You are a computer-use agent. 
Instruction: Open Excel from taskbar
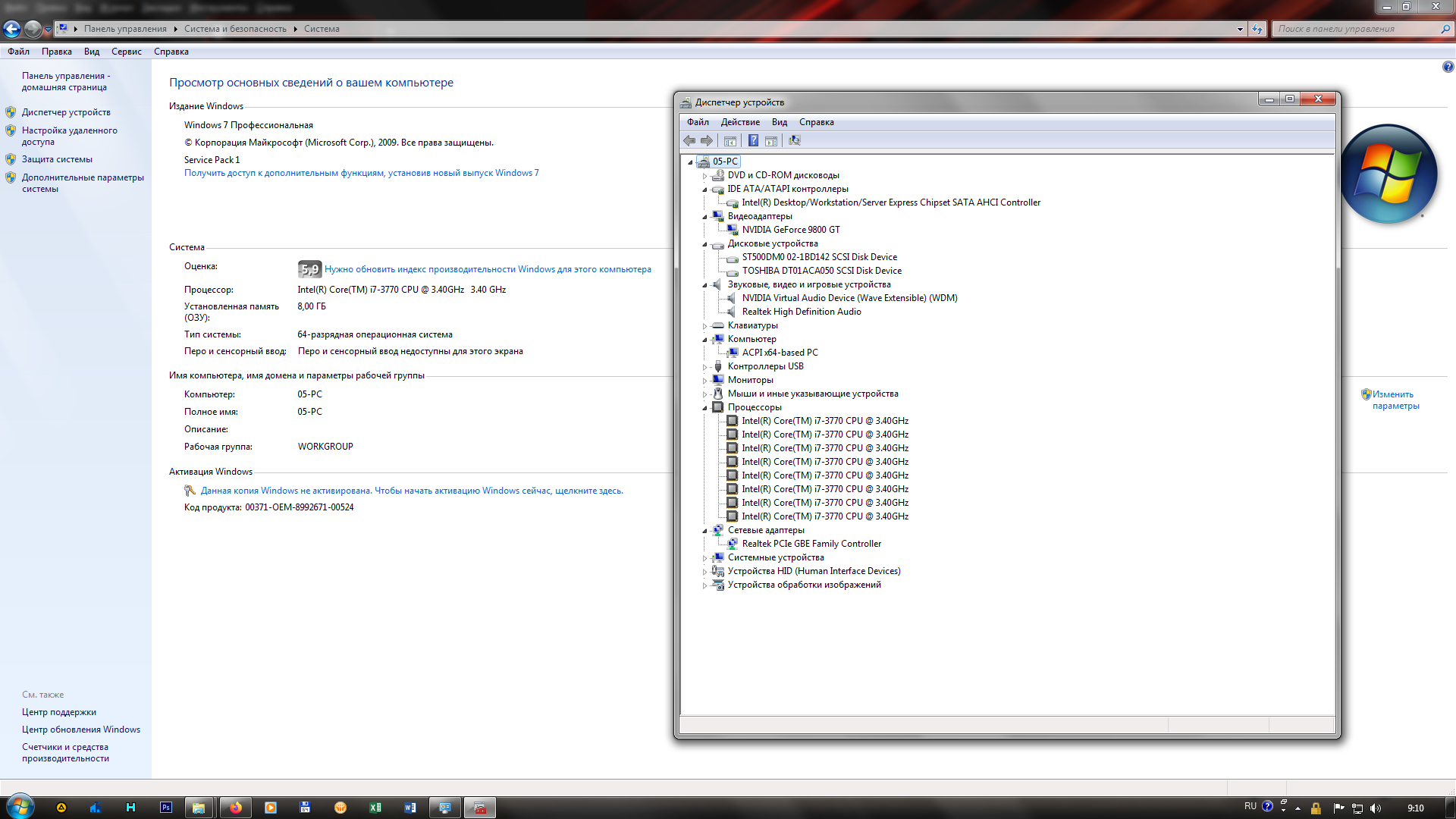[x=375, y=808]
